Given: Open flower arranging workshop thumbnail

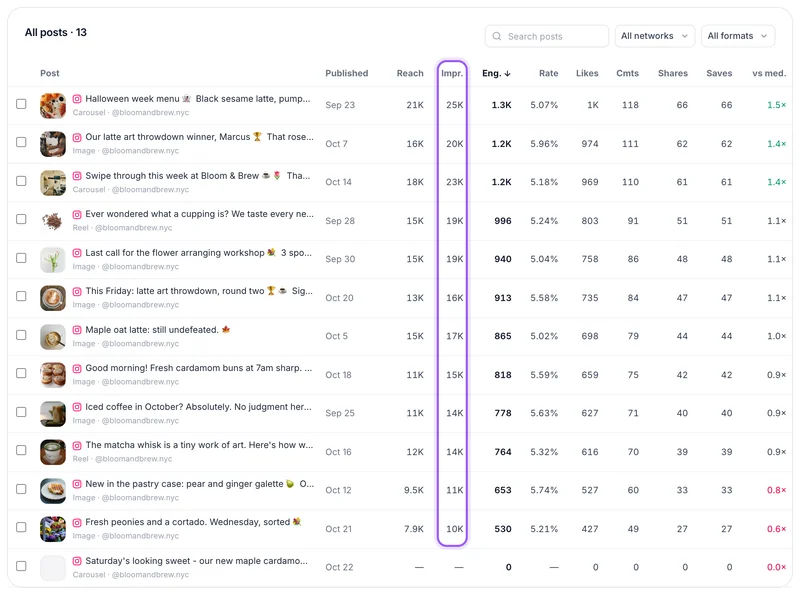Looking at the screenshot, I should (53, 260).
